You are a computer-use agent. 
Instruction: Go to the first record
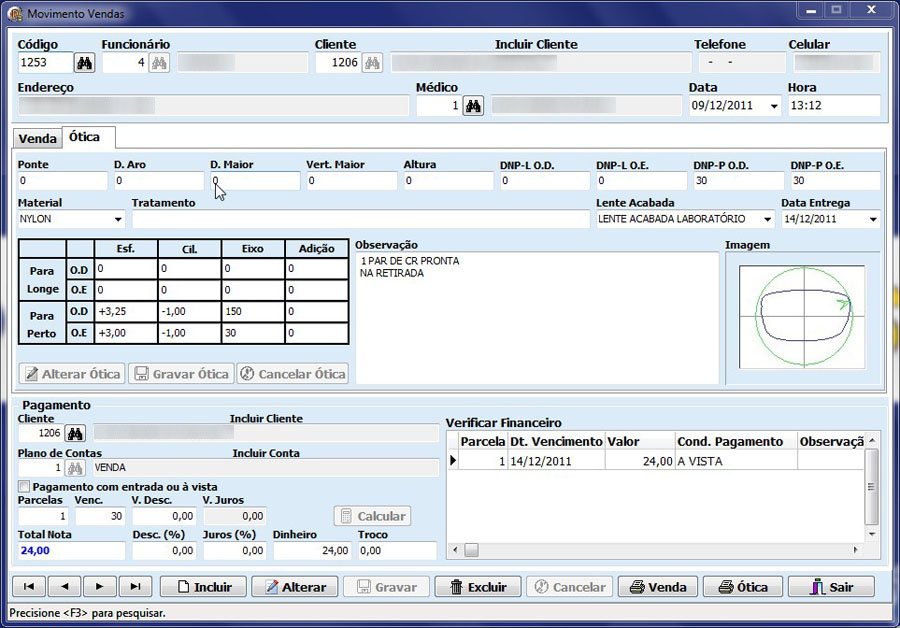tap(29, 587)
